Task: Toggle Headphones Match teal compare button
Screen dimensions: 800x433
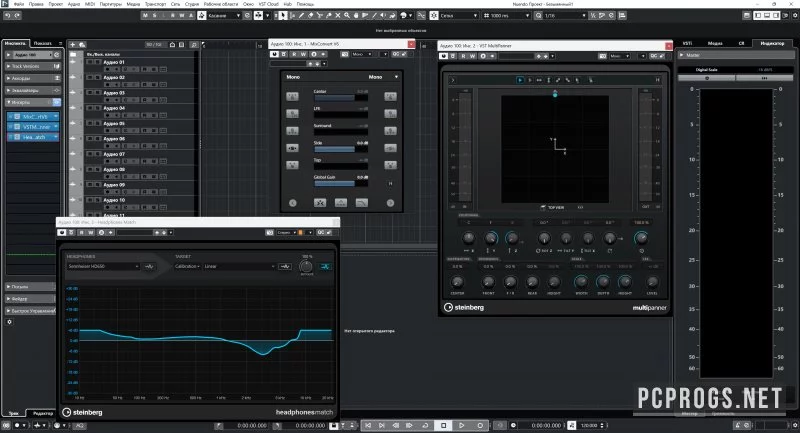Action: pyautogui.click(x=325, y=266)
